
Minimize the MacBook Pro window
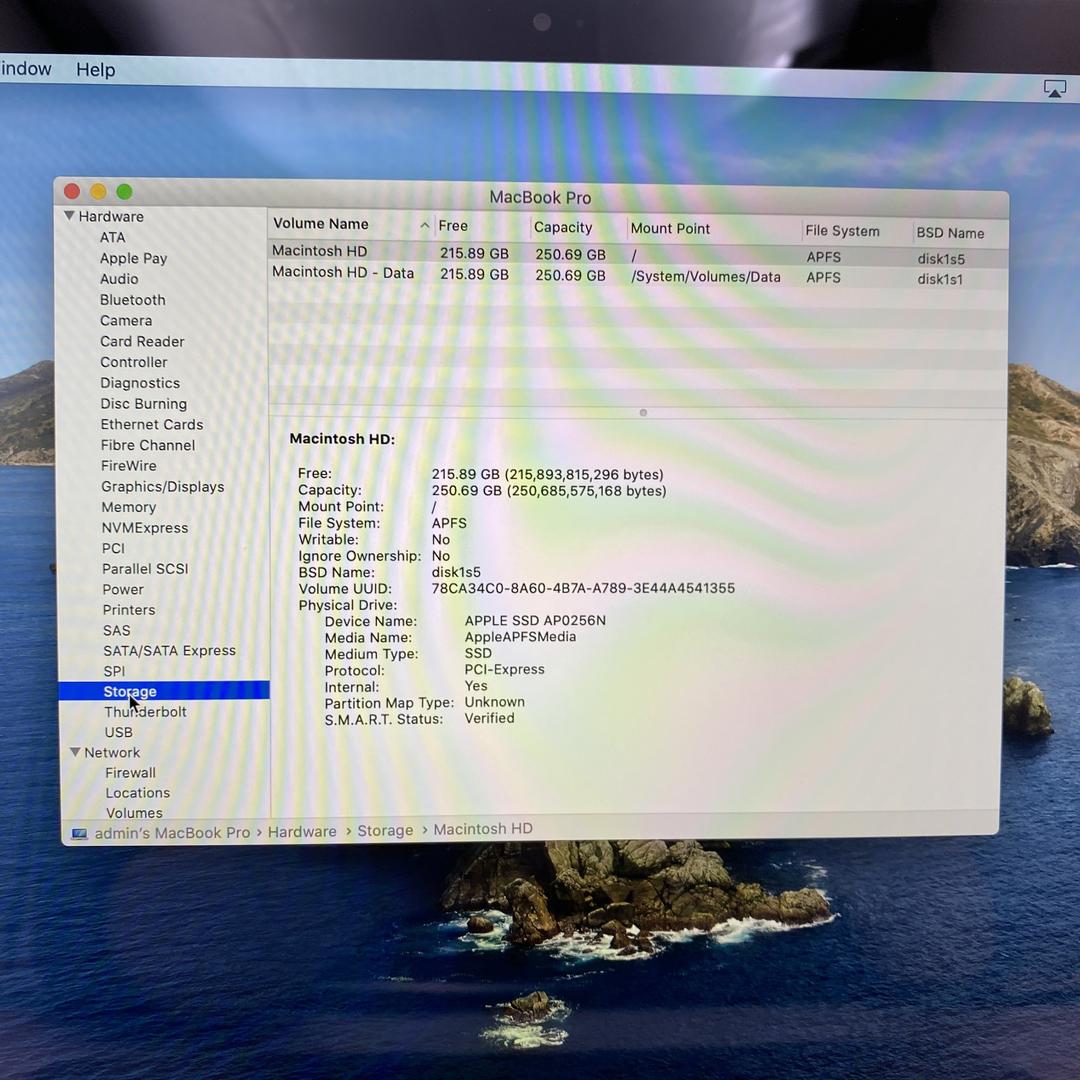pos(98,191)
